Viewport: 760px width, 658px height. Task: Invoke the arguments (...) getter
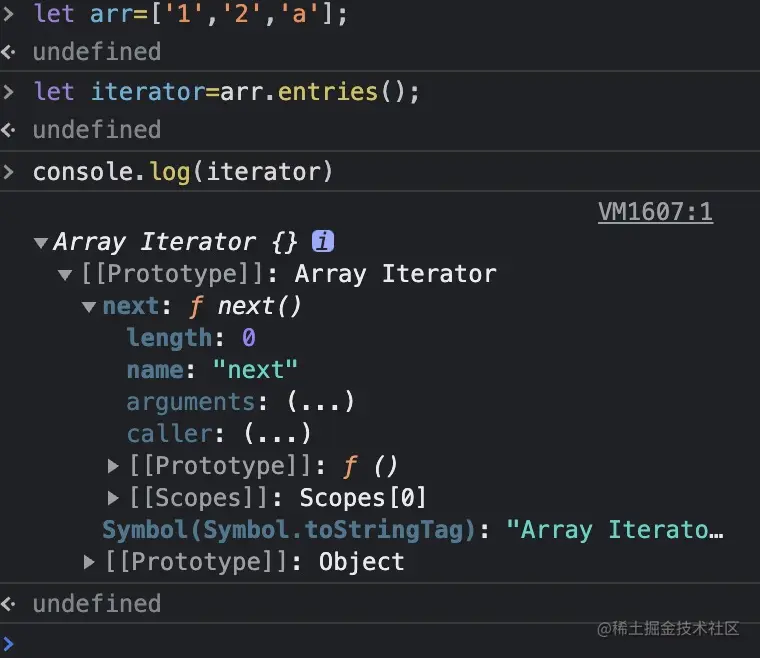pos(320,402)
